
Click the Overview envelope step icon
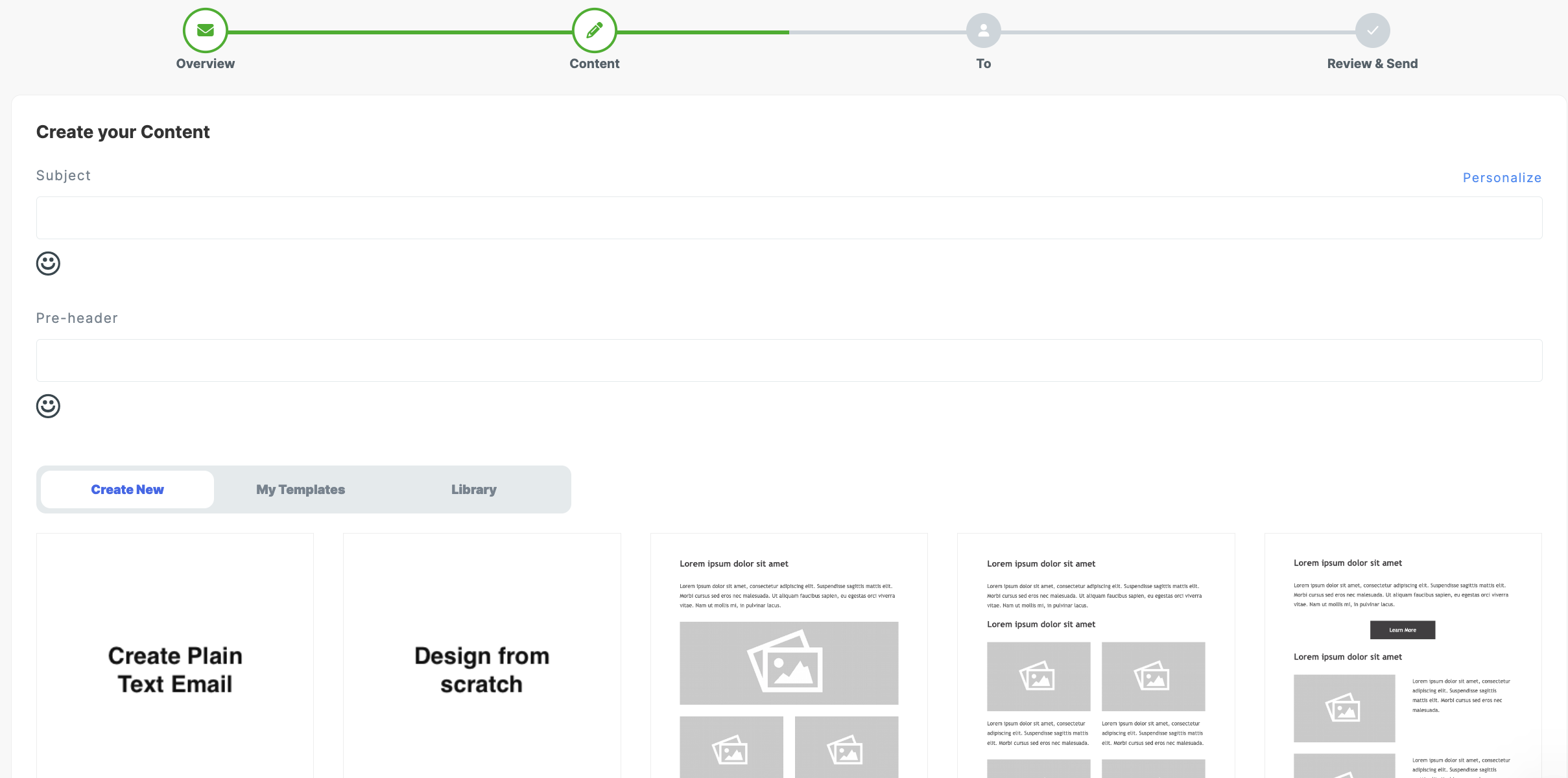coord(205,30)
